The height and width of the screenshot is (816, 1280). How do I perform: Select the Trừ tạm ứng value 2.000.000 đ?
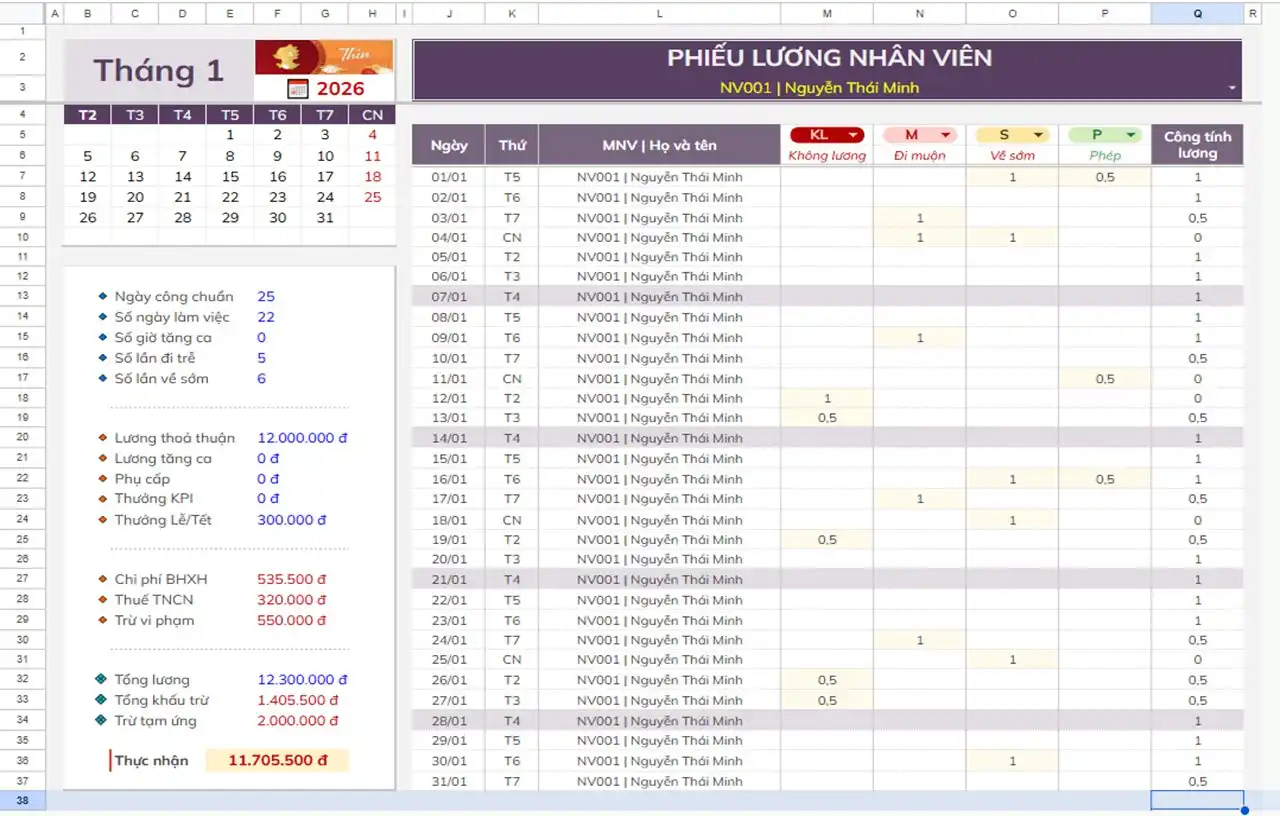click(298, 721)
